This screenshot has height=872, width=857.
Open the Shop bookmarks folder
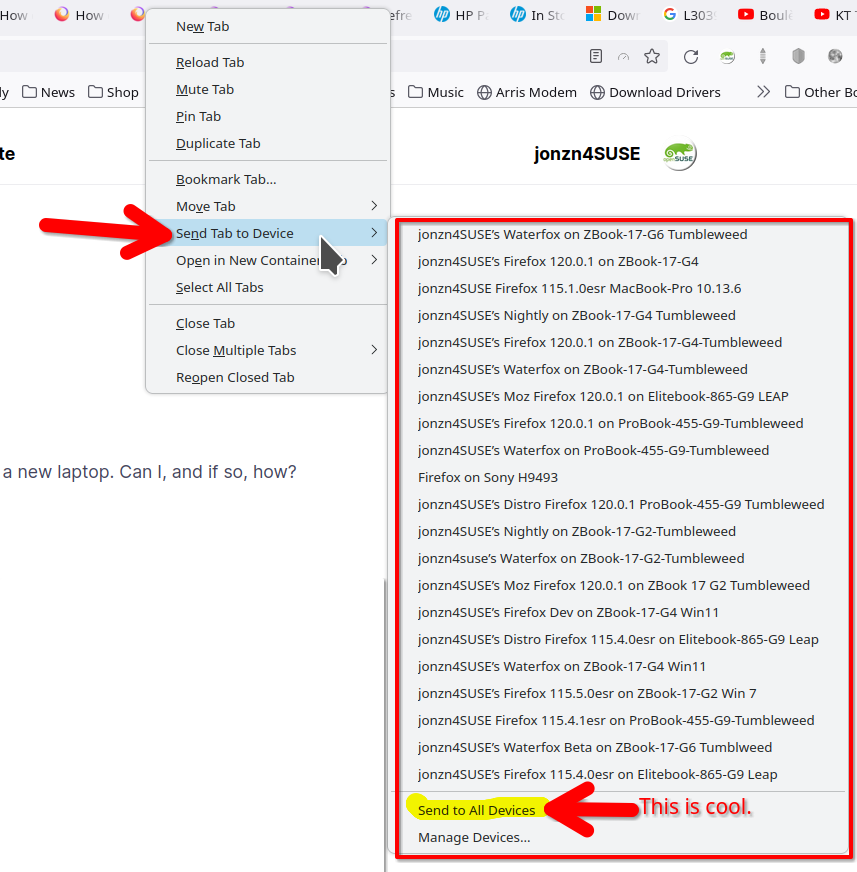pyautogui.click(x=113, y=92)
